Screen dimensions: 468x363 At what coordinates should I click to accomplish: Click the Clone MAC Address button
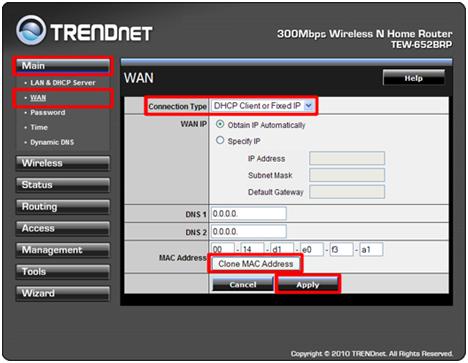256,264
